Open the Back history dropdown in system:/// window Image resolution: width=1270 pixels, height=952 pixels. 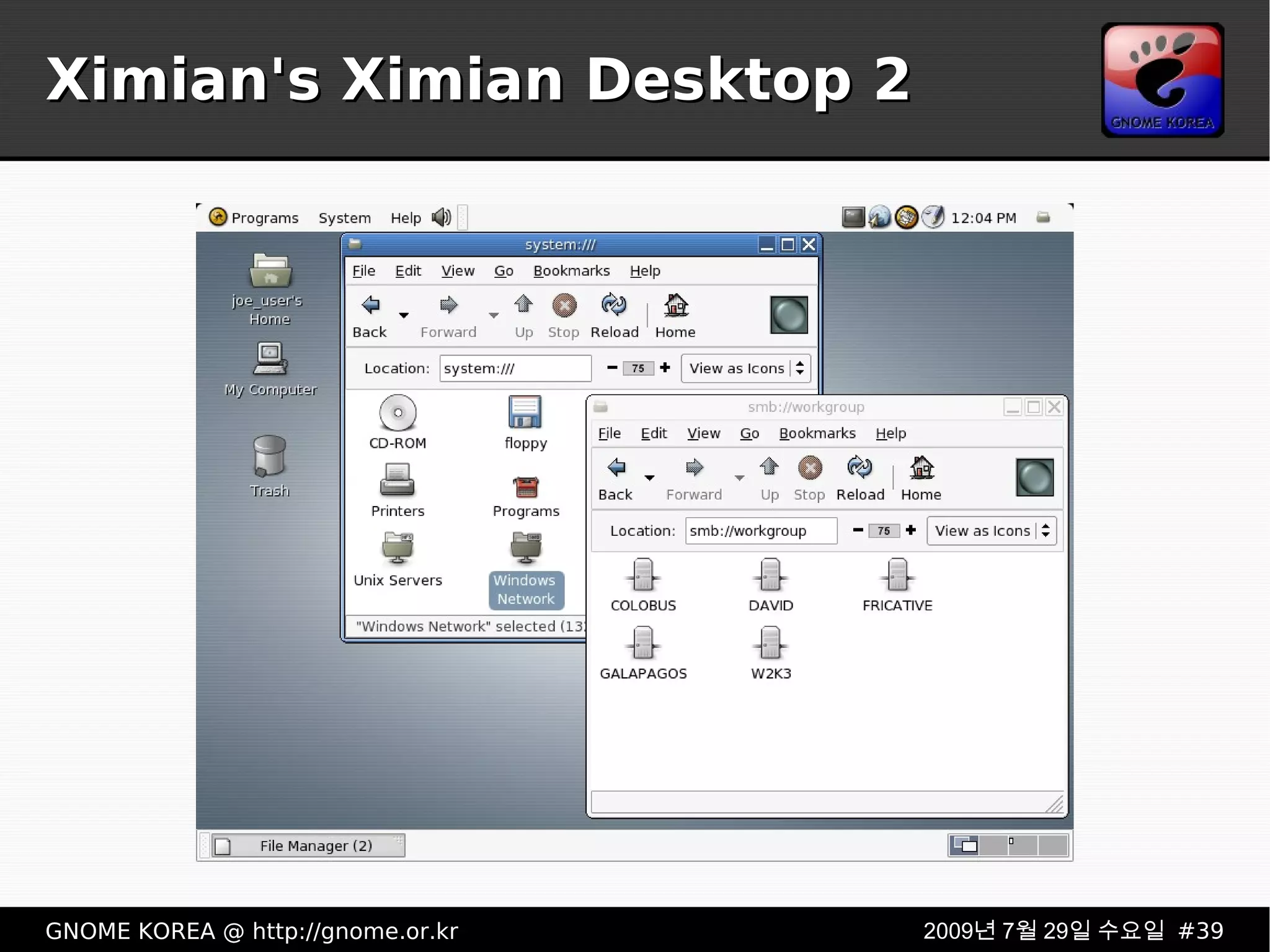tap(404, 316)
